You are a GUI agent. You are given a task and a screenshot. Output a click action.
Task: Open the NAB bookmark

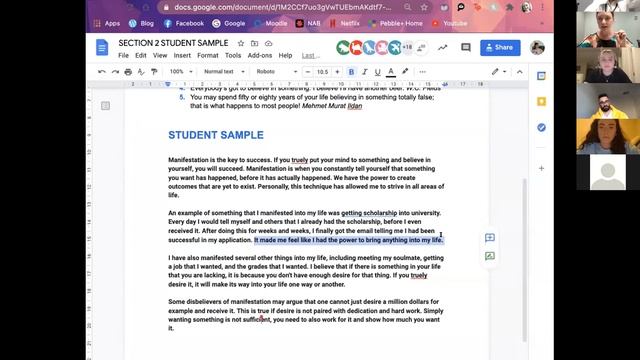click(308, 24)
